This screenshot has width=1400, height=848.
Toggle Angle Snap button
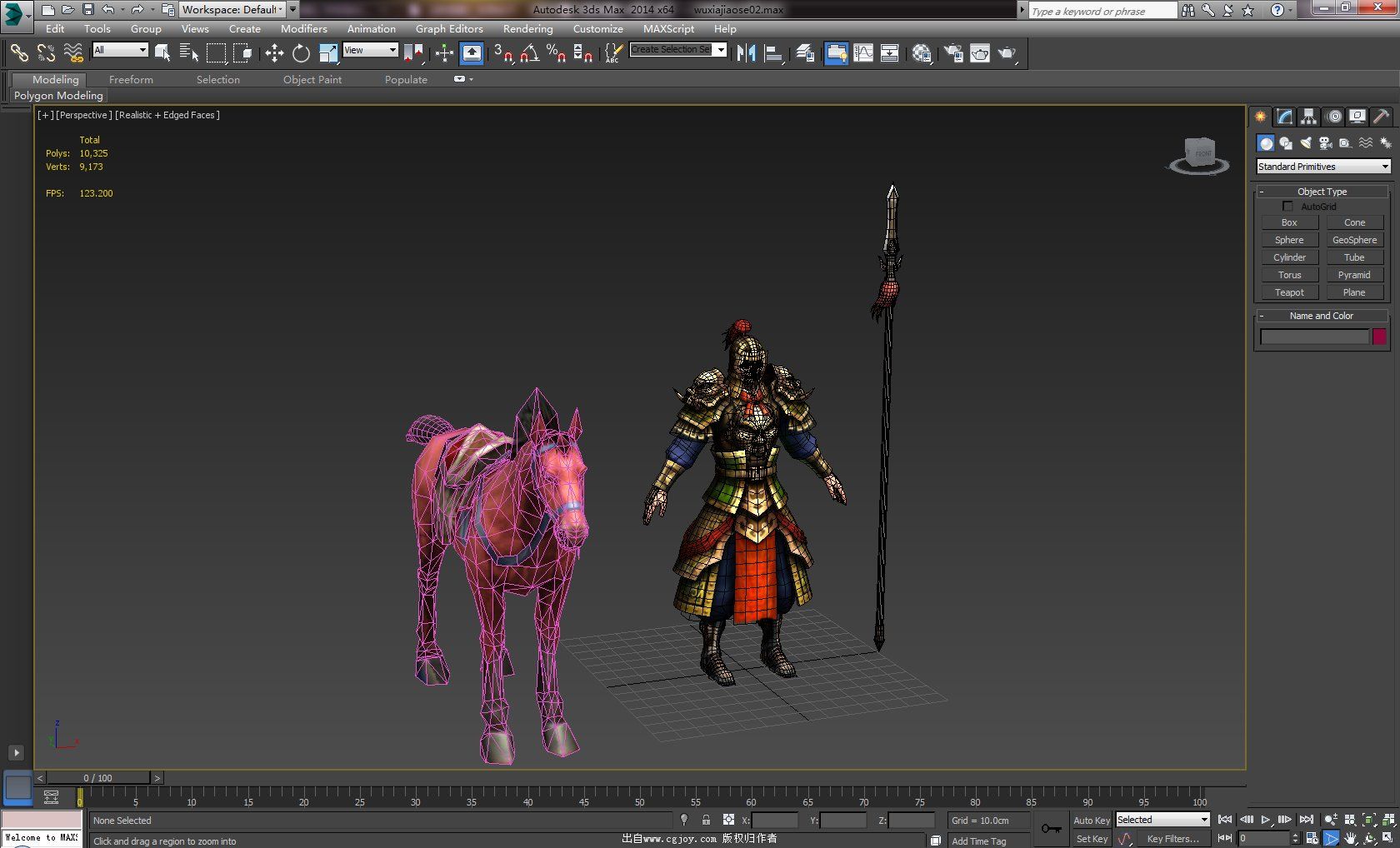(x=529, y=53)
